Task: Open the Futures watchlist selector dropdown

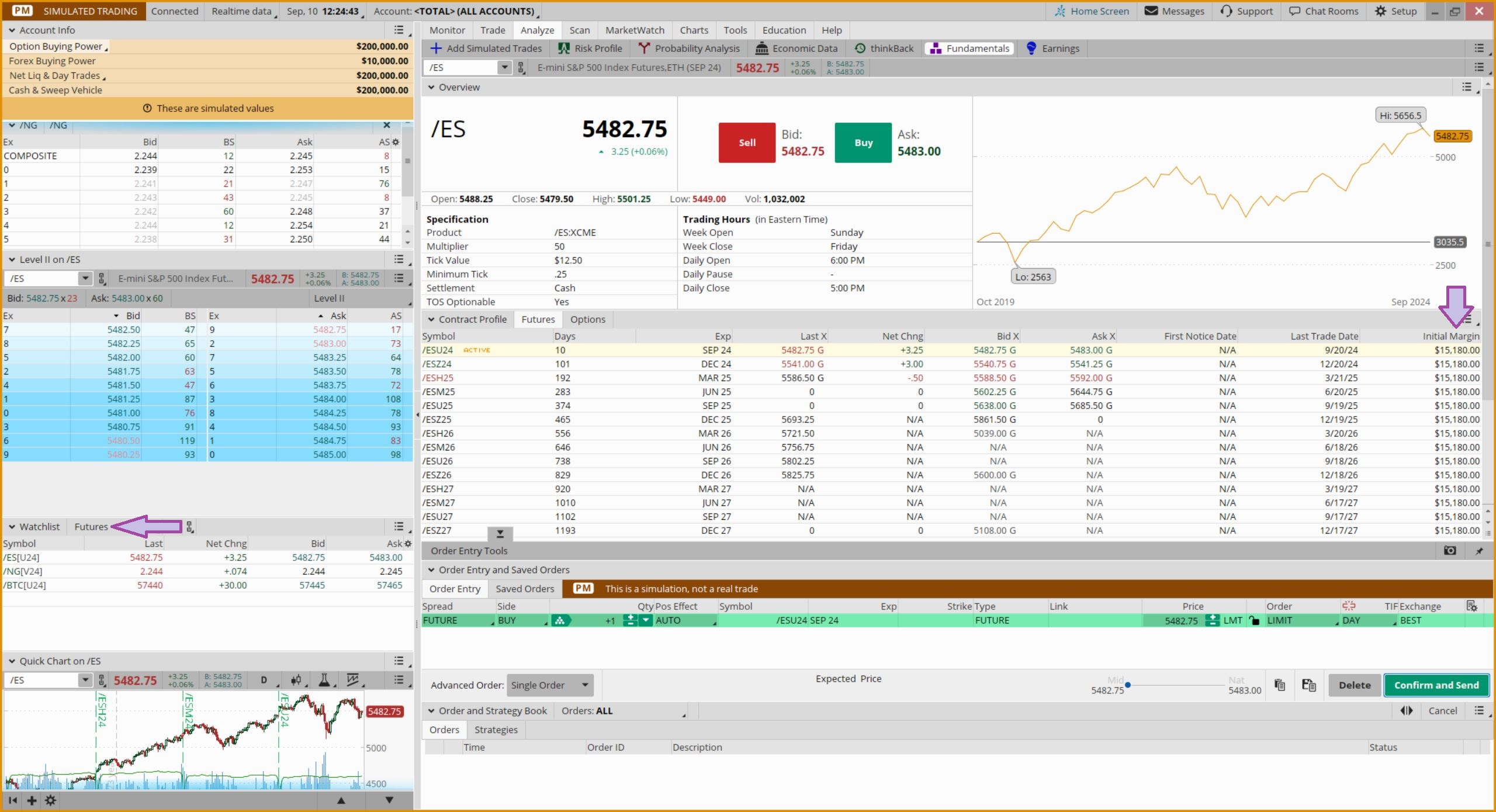Action: tap(92, 526)
